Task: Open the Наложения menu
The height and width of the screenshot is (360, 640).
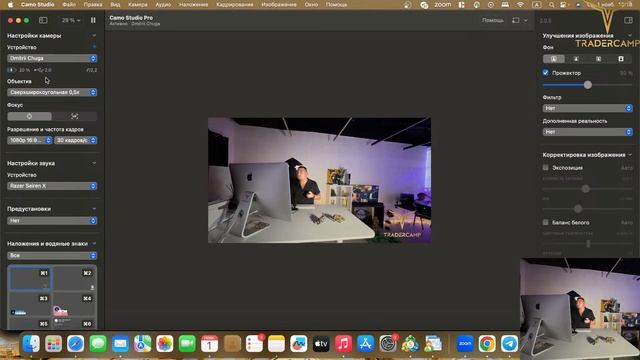Action: coord(193,4)
